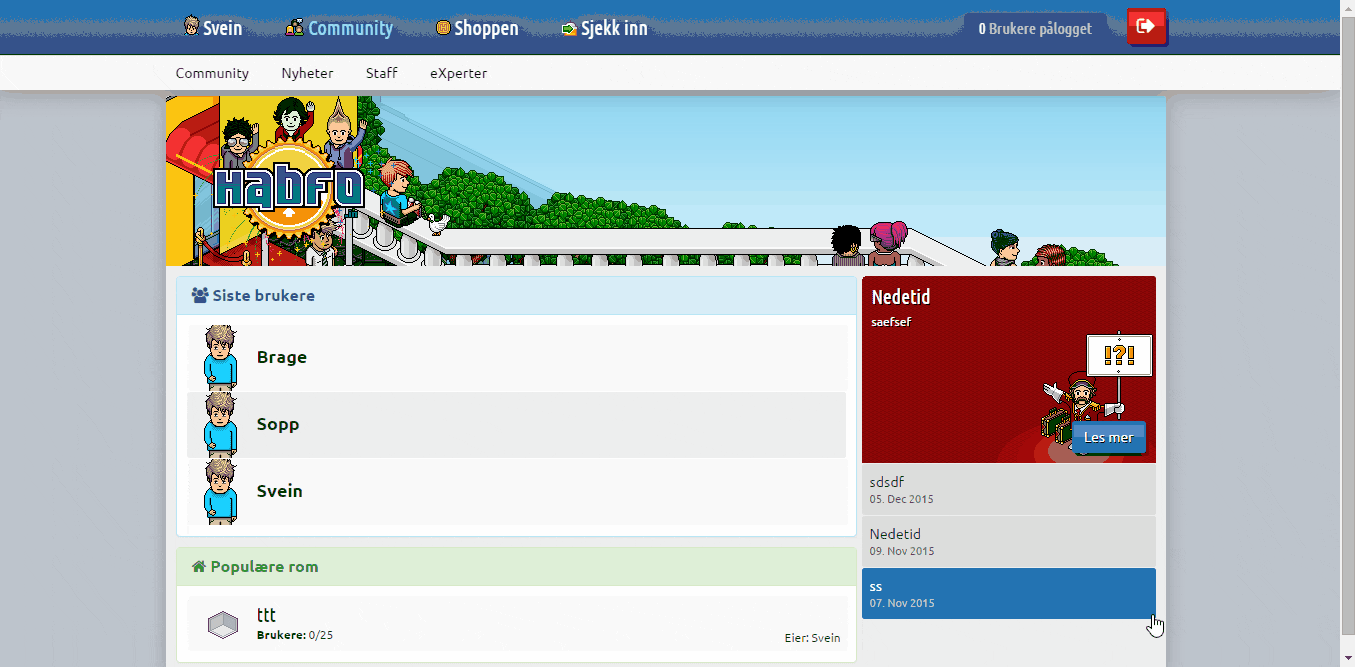
Task: Select the eXperter submenu tab
Action: [x=458, y=73]
